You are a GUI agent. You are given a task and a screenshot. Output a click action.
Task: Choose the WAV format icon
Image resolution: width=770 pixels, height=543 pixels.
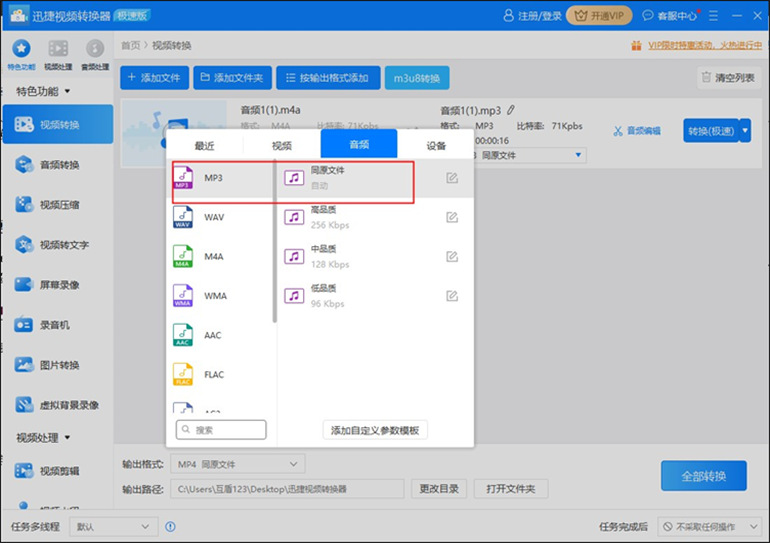coord(183,217)
